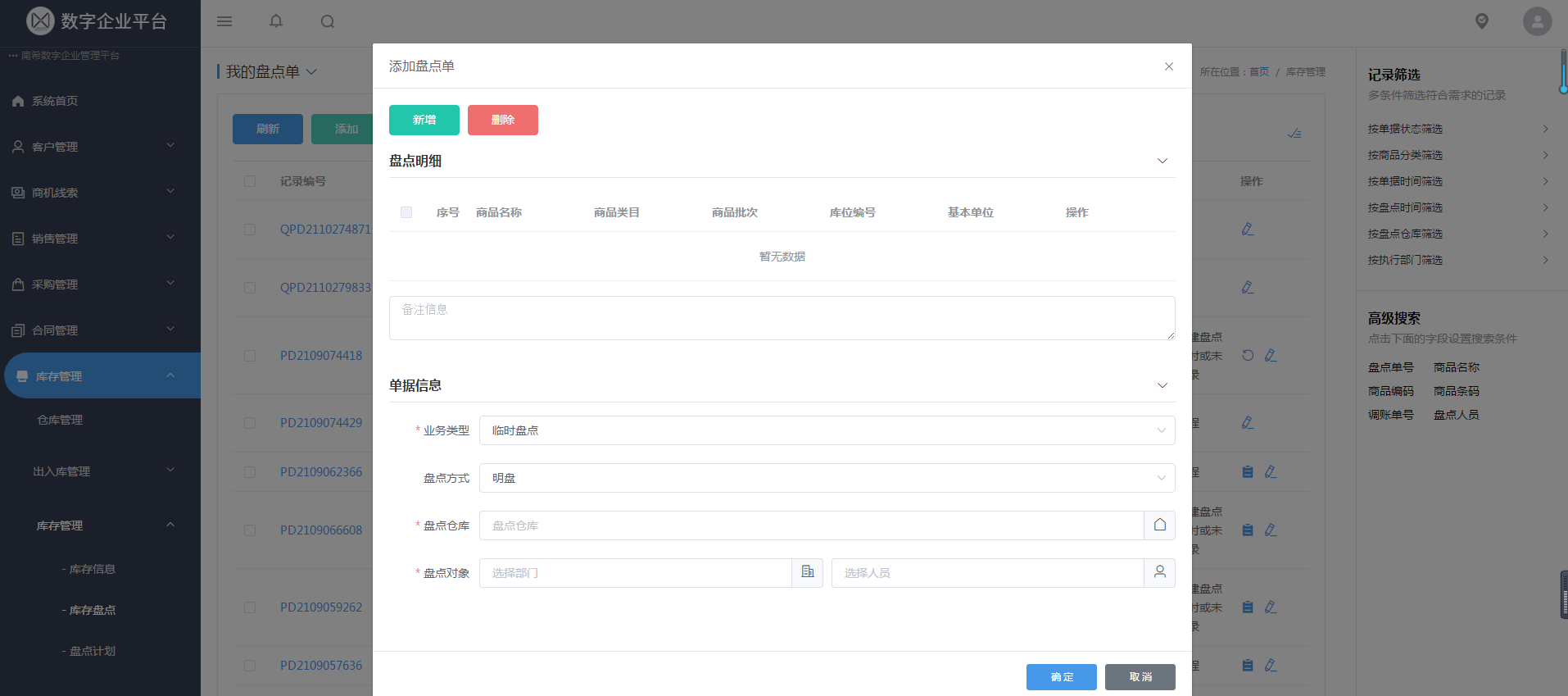Click the location pin icon in header

tap(1481, 21)
